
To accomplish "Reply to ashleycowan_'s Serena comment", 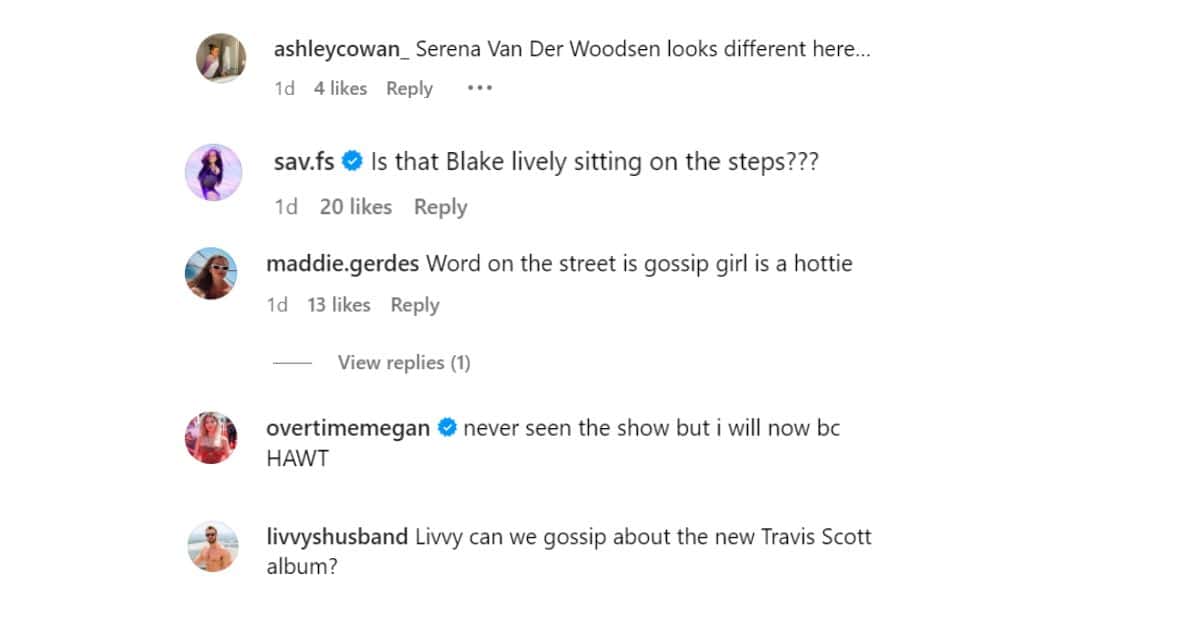I will coord(409,89).
